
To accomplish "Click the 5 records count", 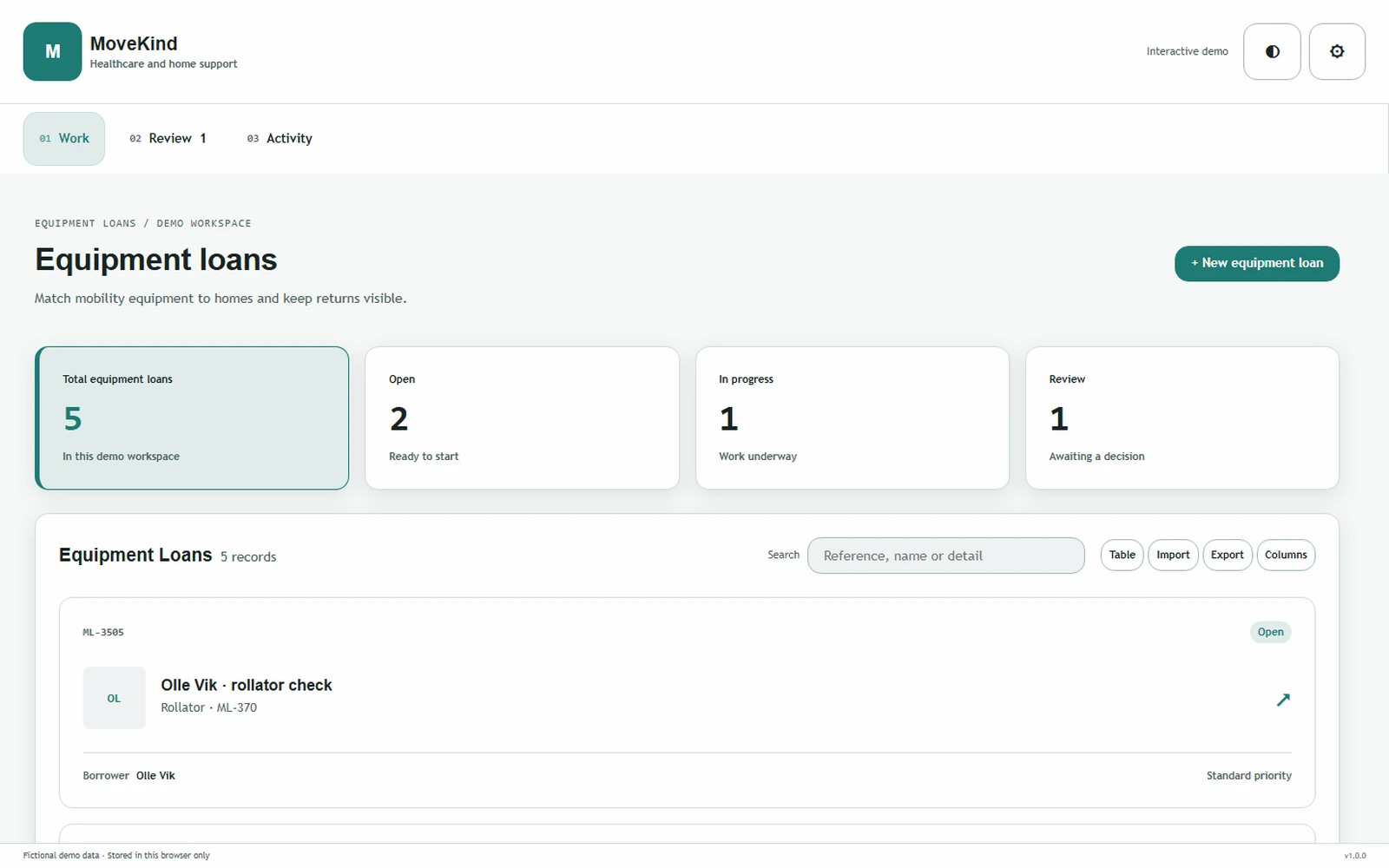I will [x=248, y=557].
